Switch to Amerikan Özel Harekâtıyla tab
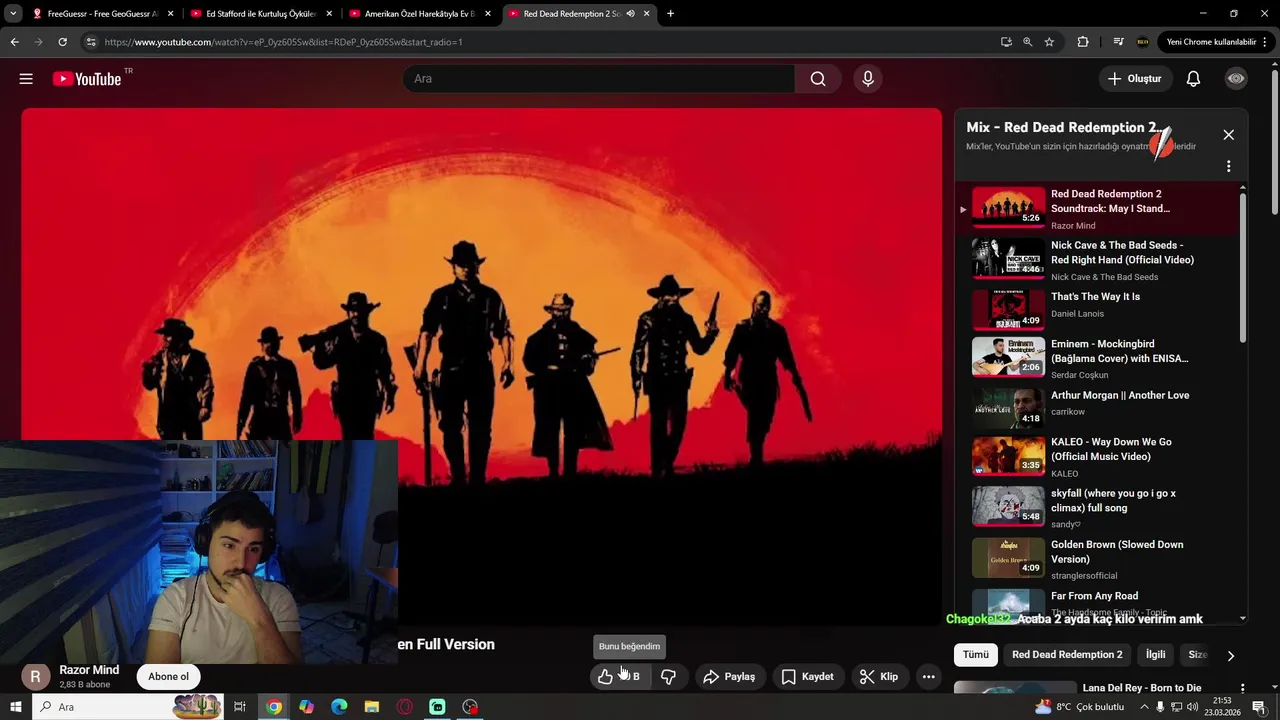The width and height of the screenshot is (1280, 720). pos(419,14)
